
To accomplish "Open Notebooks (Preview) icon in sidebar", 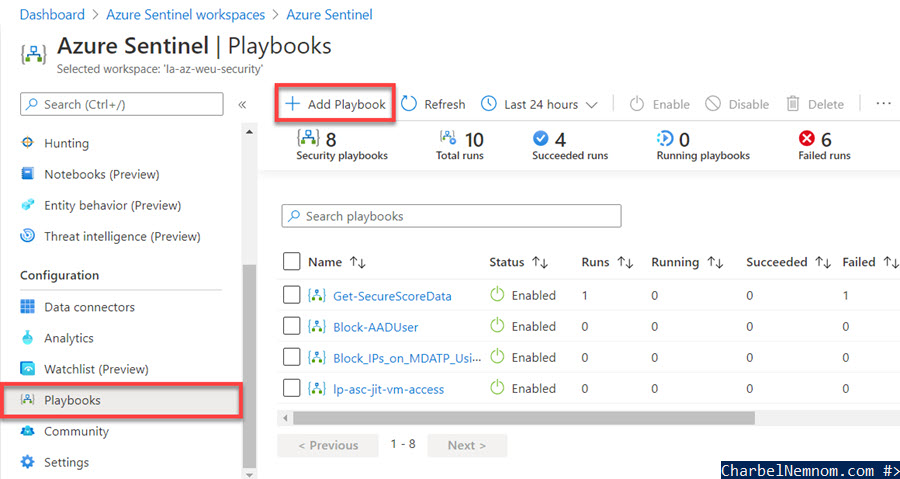I will pos(28,173).
